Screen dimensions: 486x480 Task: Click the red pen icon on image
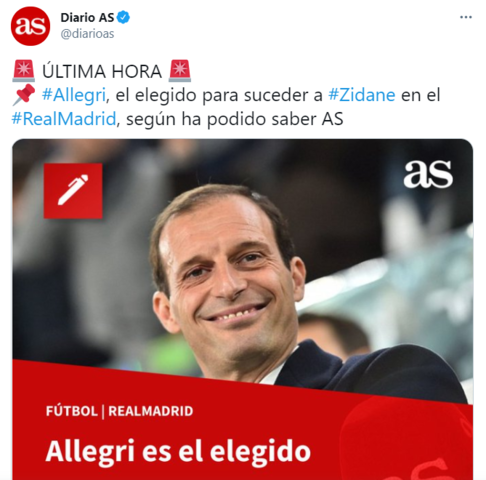click(x=73, y=191)
